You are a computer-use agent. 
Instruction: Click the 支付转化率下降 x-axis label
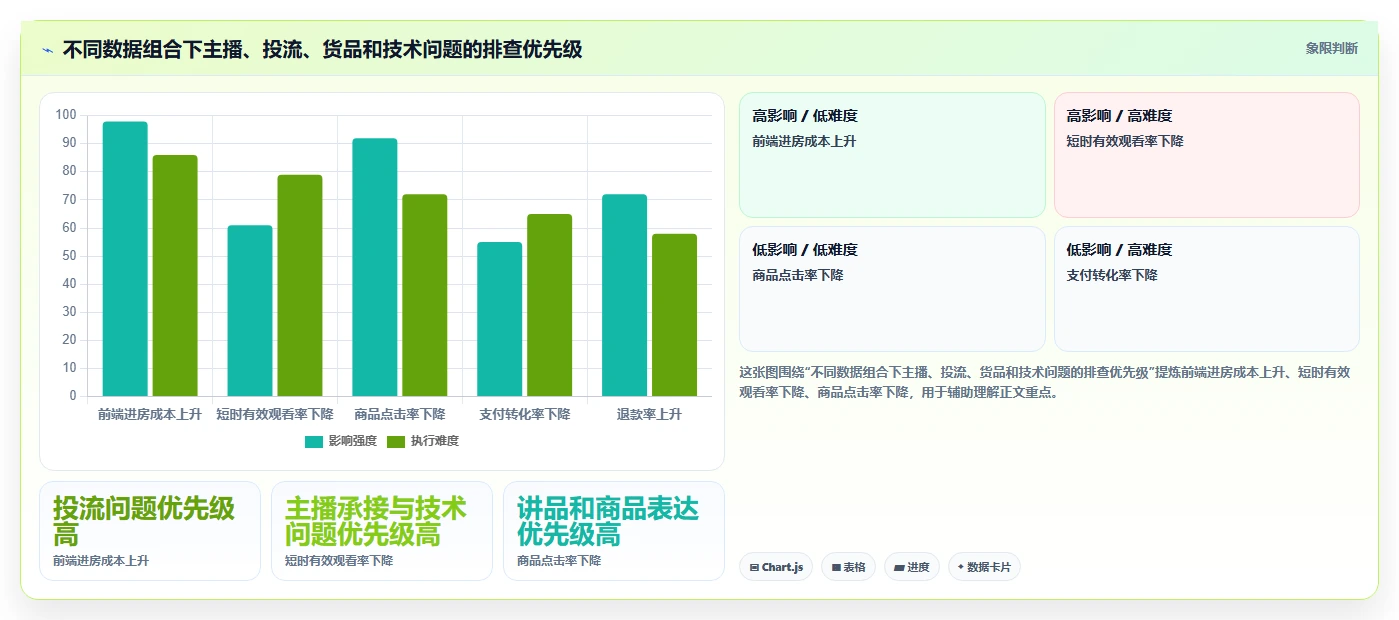point(525,414)
